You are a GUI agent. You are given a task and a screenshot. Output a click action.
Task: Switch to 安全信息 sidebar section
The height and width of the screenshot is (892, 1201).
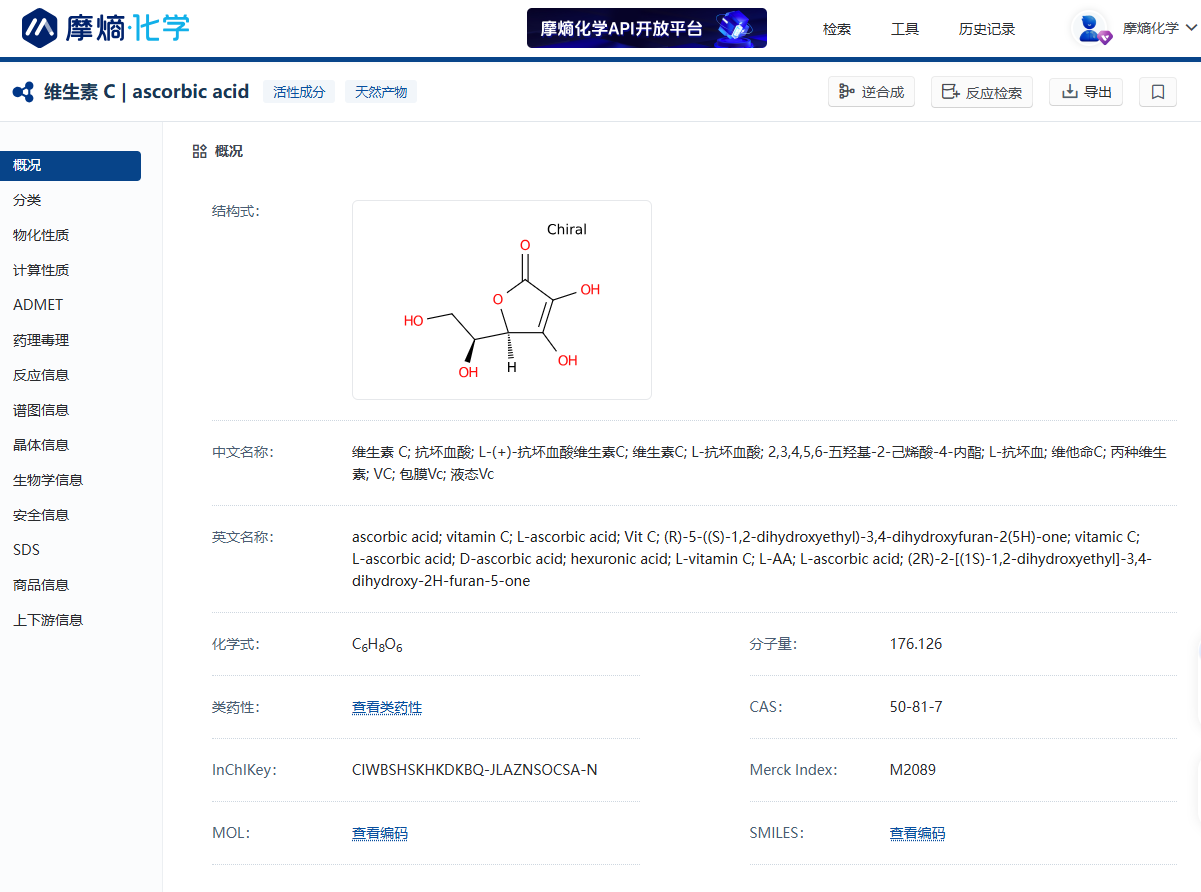[41, 515]
